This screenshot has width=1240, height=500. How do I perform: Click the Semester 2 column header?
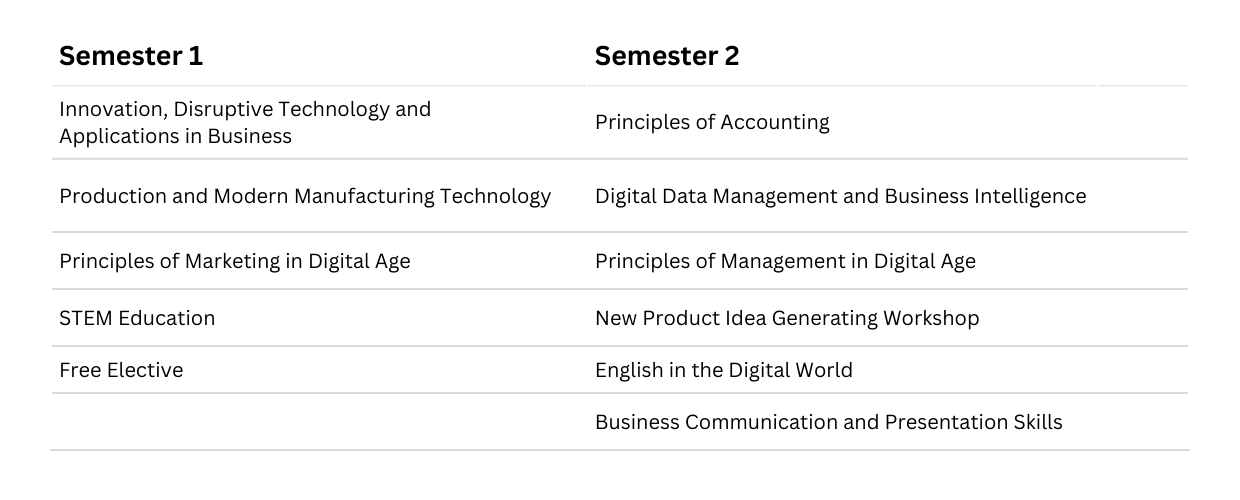click(667, 57)
